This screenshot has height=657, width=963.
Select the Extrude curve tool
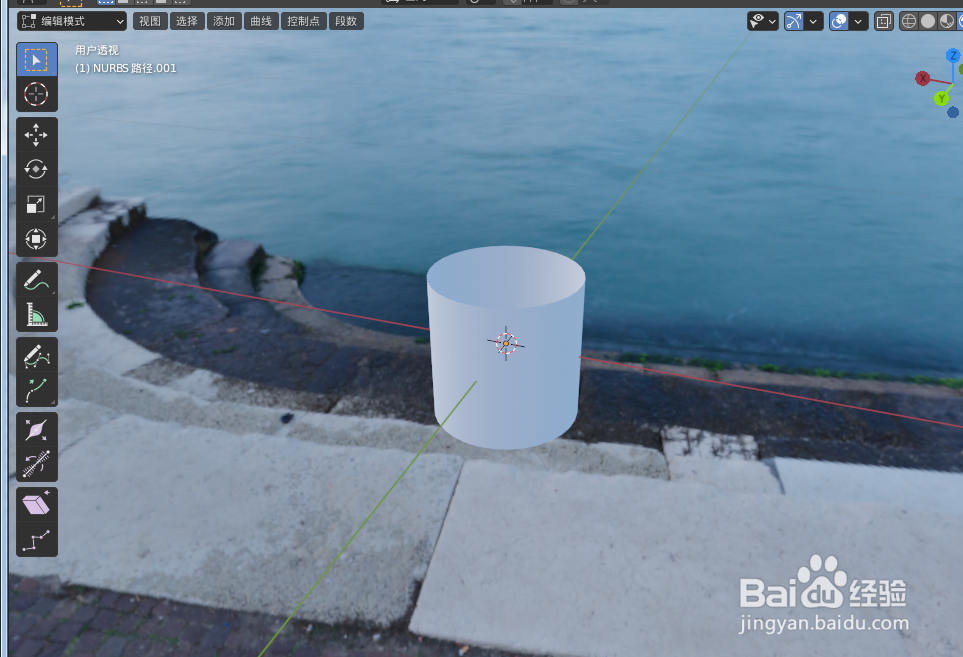point(36,390)
